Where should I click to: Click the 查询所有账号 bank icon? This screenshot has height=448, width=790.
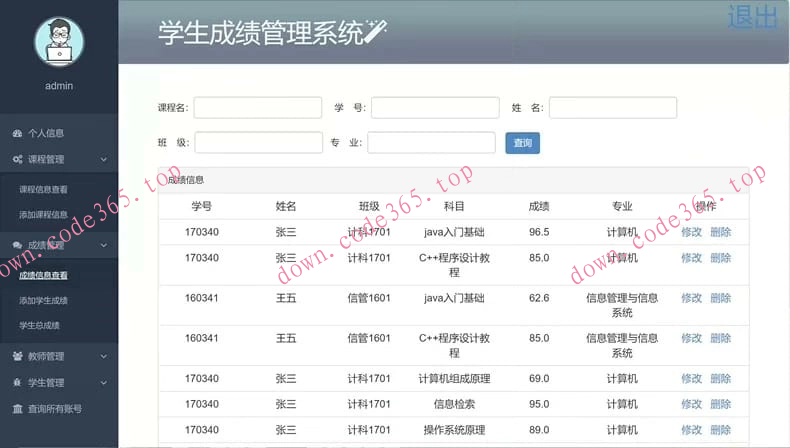coord(18,409)
